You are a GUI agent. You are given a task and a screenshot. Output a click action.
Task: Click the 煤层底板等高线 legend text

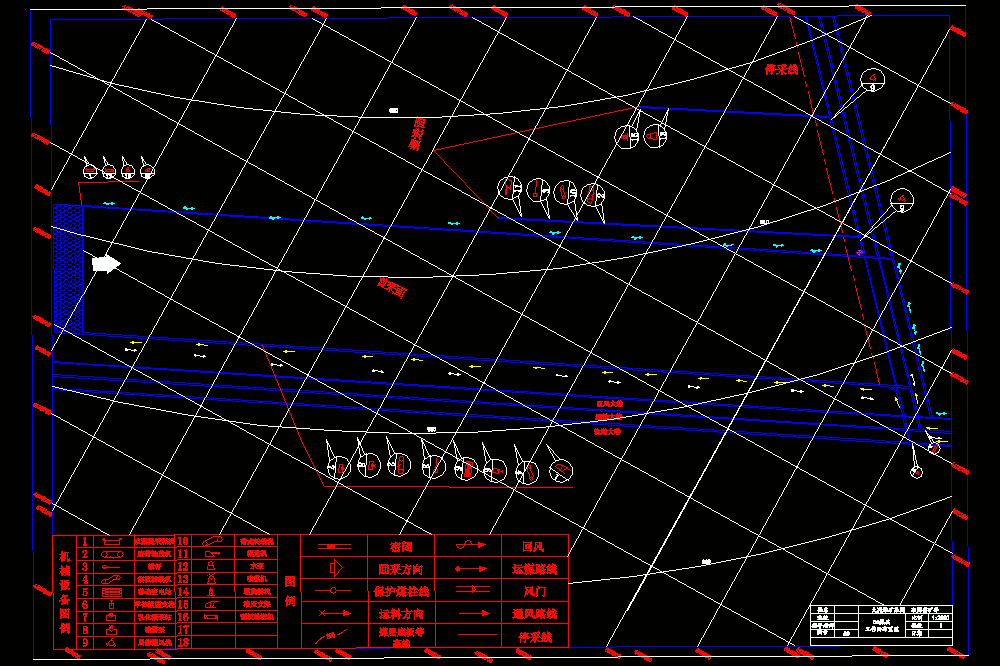pos(401,637)
